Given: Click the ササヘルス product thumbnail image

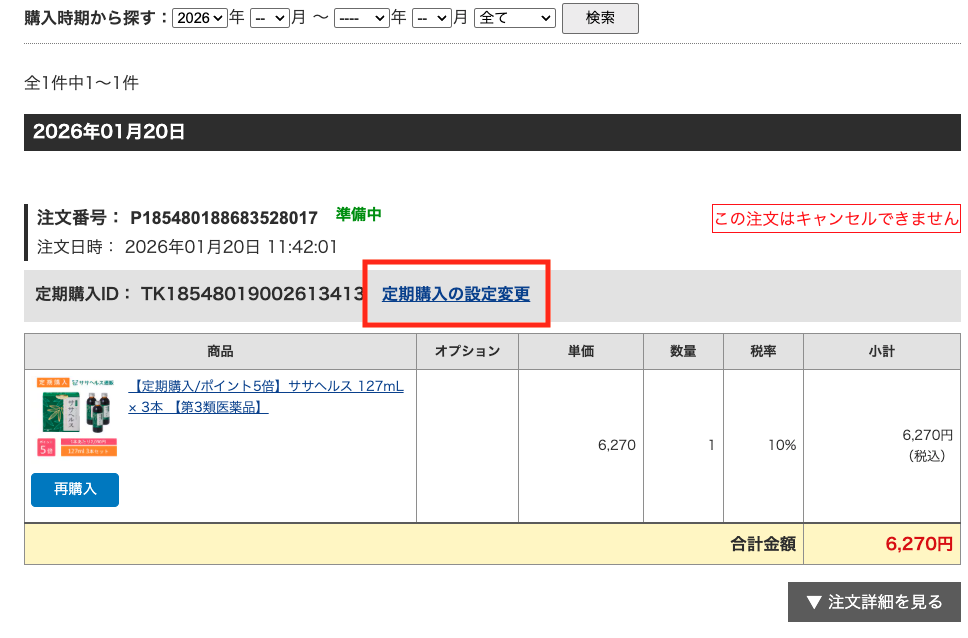Looking at the screenshot, I should (77, 418).
